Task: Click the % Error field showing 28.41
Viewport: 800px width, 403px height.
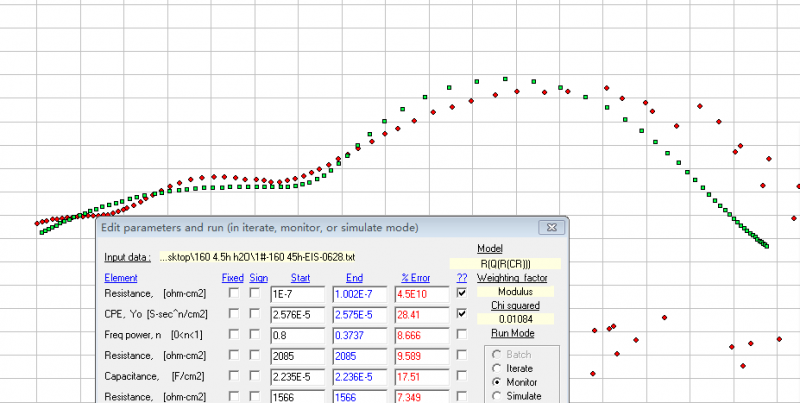Action: [422, 315]
